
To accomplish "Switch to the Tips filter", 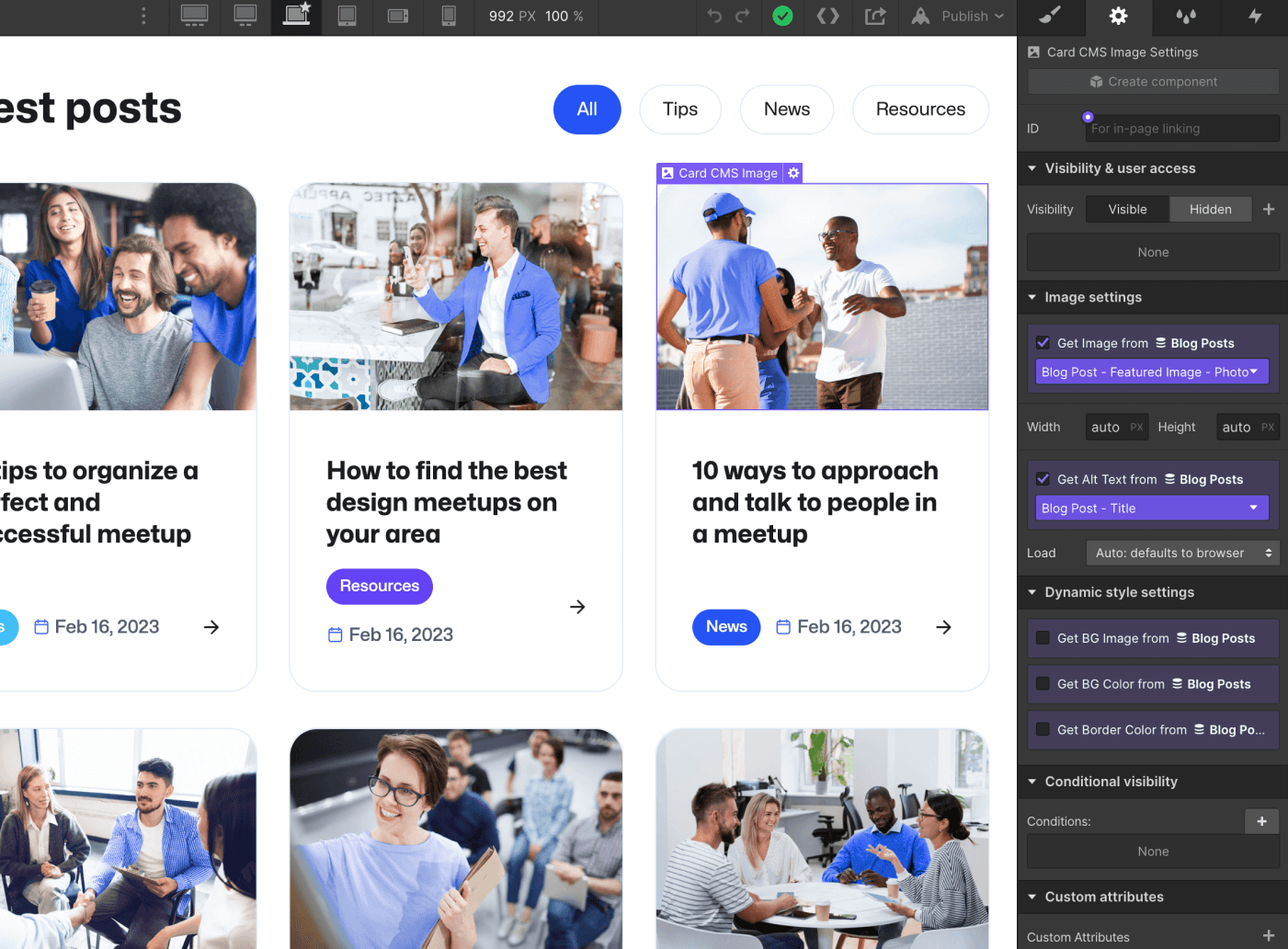I will [679, 109].
